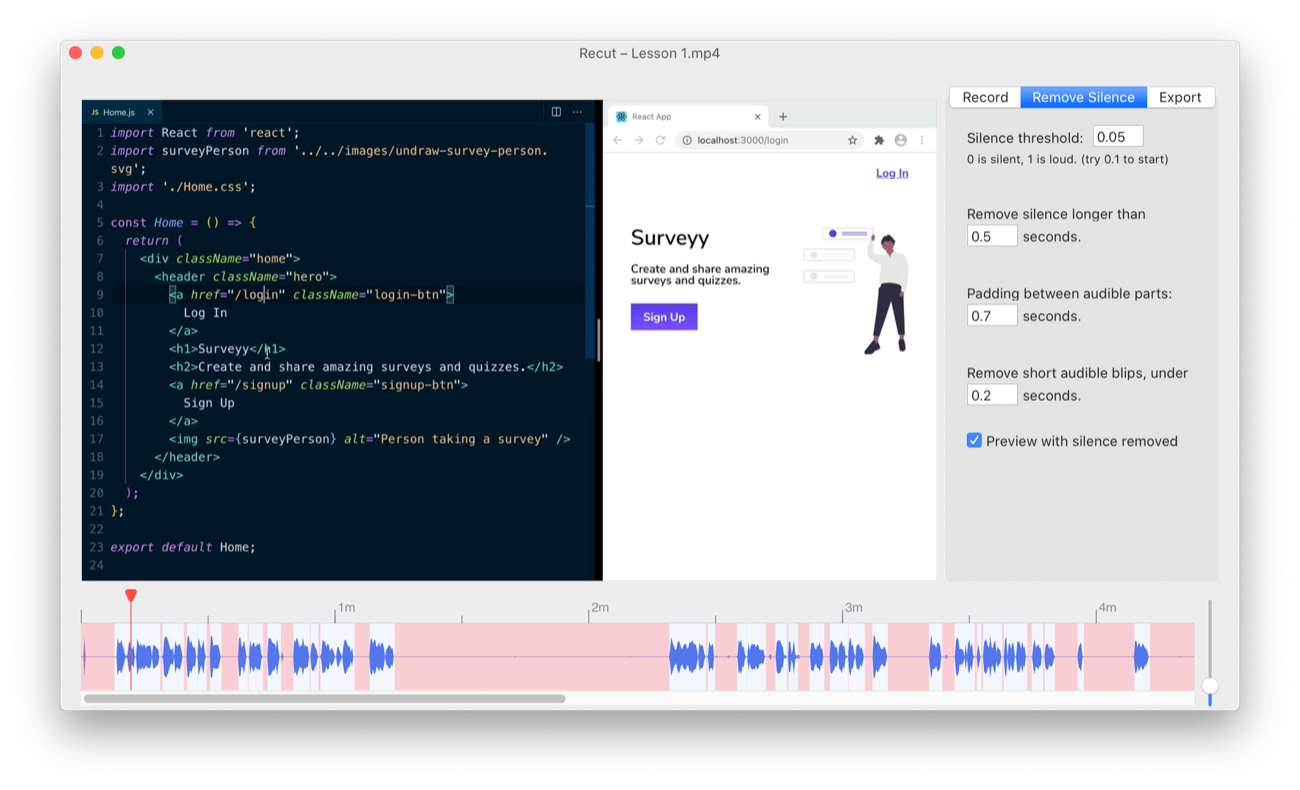The width and height of the screenshot is (1300, 790).
Task: Click the Sign Up button in preview
Action: pos(664,317)
